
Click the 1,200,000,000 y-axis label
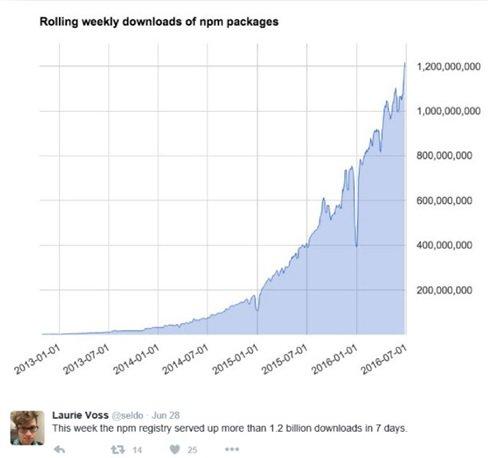click(448, 66)
